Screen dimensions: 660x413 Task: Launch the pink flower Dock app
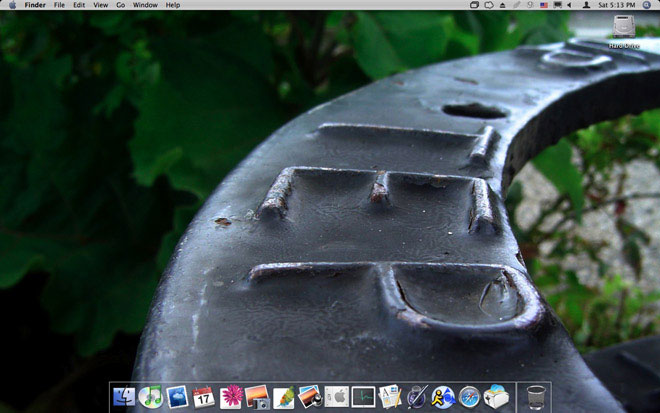tap(231, 397)
